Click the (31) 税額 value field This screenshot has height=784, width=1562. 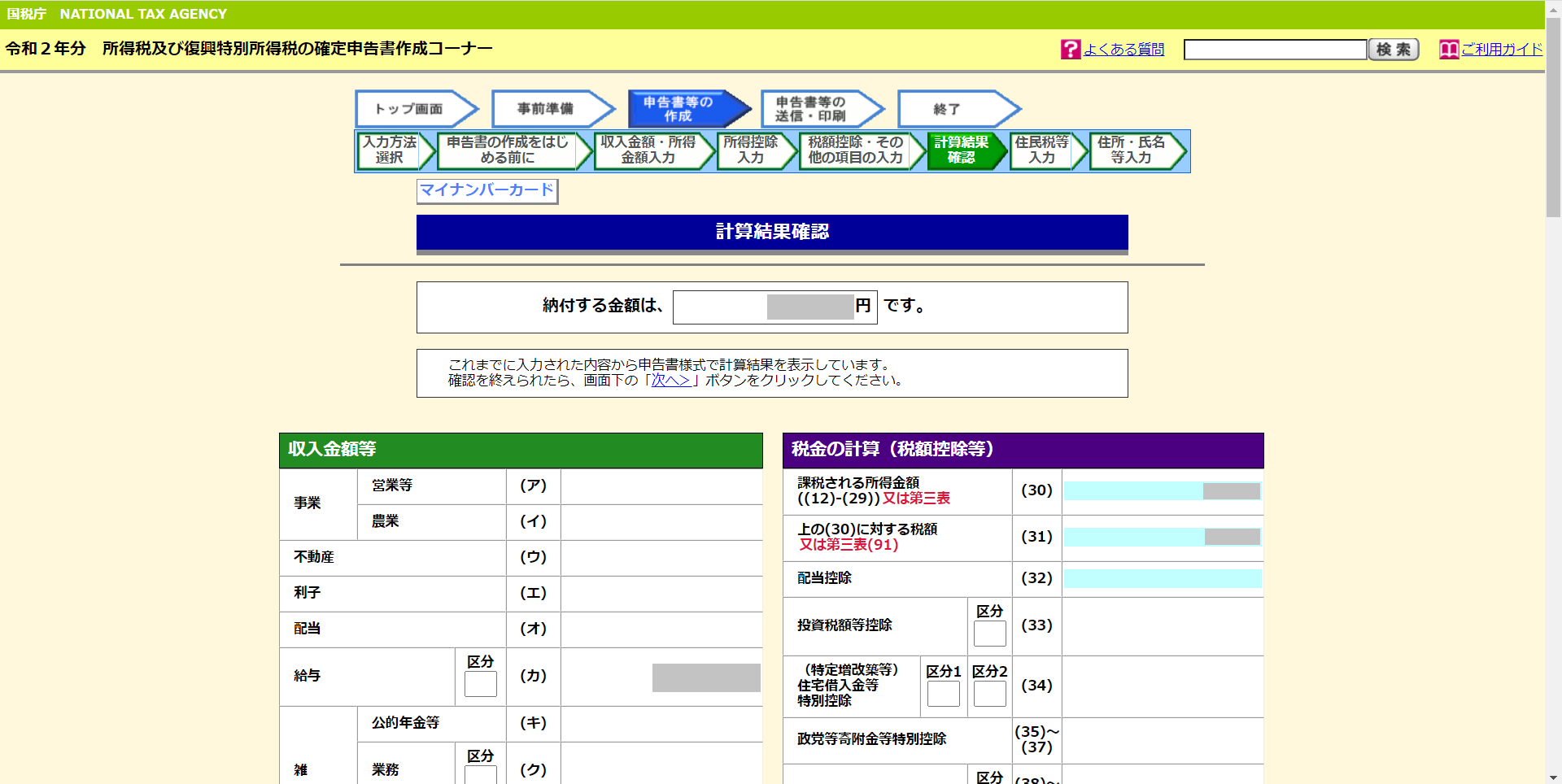pos(1163,537)
